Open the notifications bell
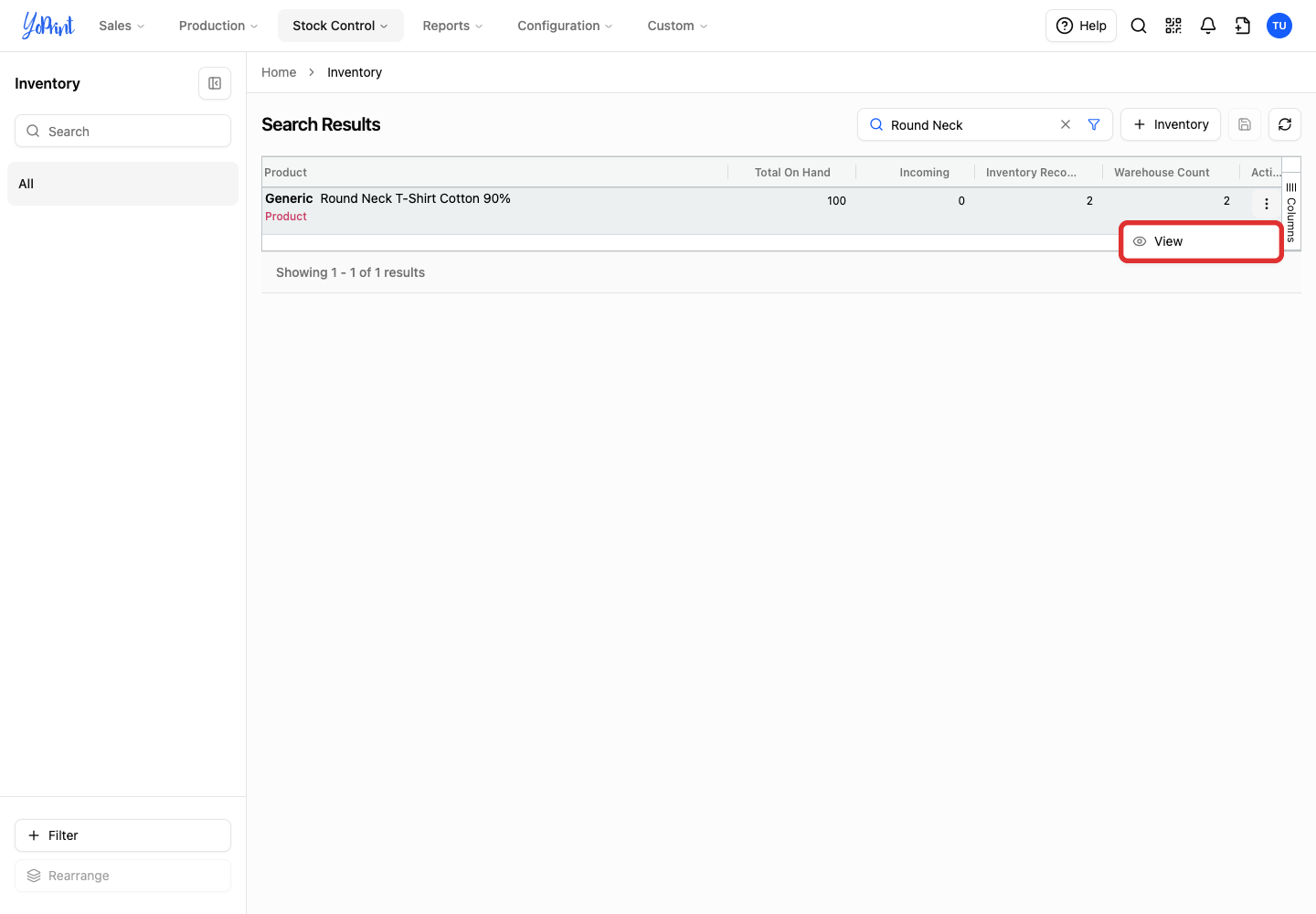Viewport: 1316px width, 914px height. coord(1208,26)
